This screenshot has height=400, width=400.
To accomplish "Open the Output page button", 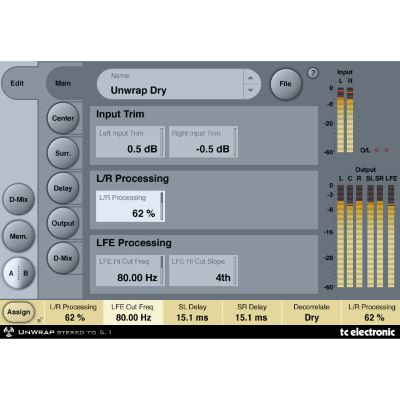I will coord(63,223).
